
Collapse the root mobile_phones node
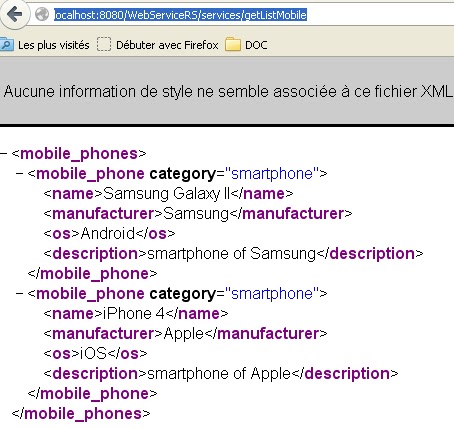(x=4, y=154)
